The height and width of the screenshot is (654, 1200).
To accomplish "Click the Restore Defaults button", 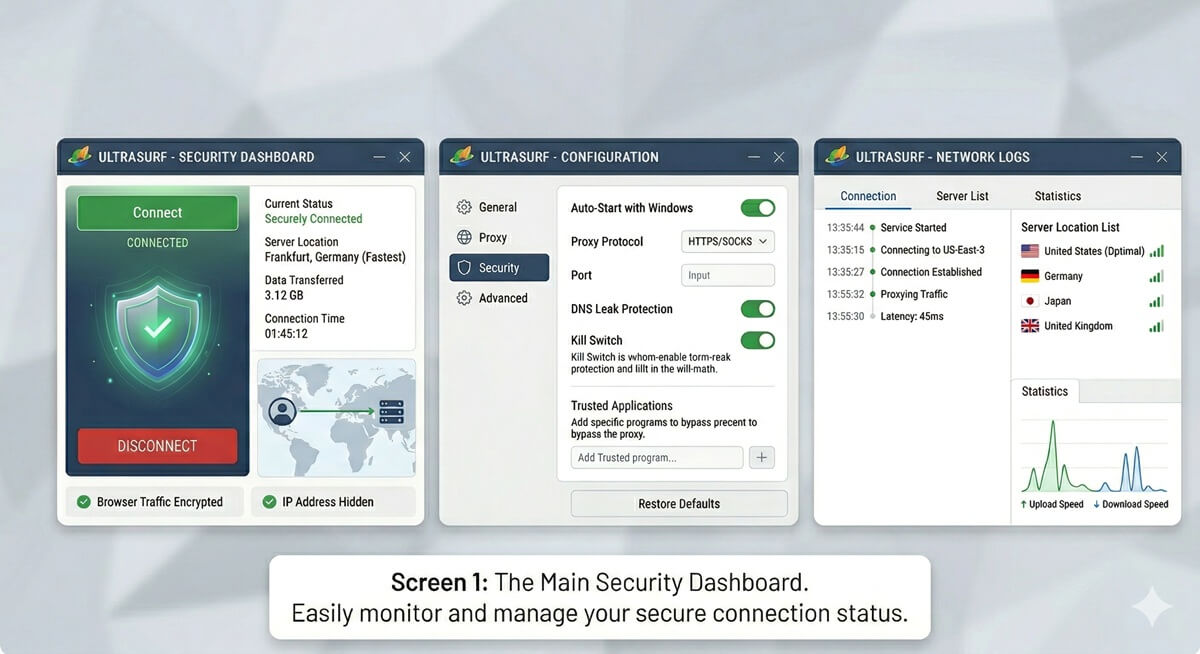I will [679, 504].
